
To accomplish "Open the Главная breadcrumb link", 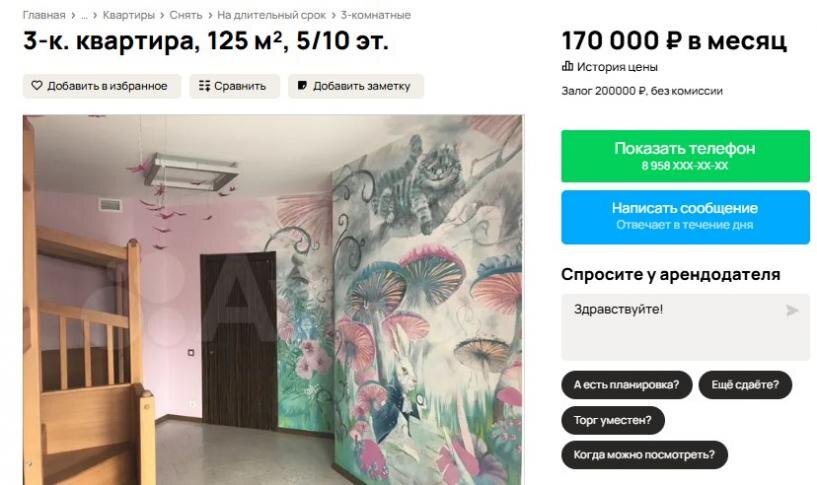I will (x=44, y=15).
